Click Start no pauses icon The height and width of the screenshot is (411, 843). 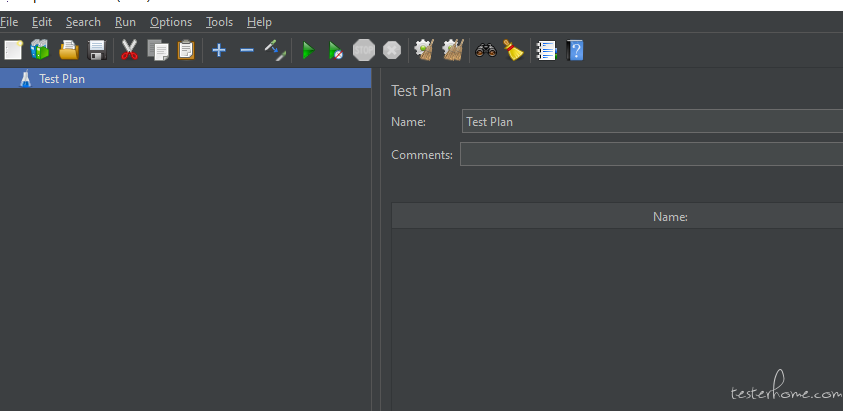[336, 50]
